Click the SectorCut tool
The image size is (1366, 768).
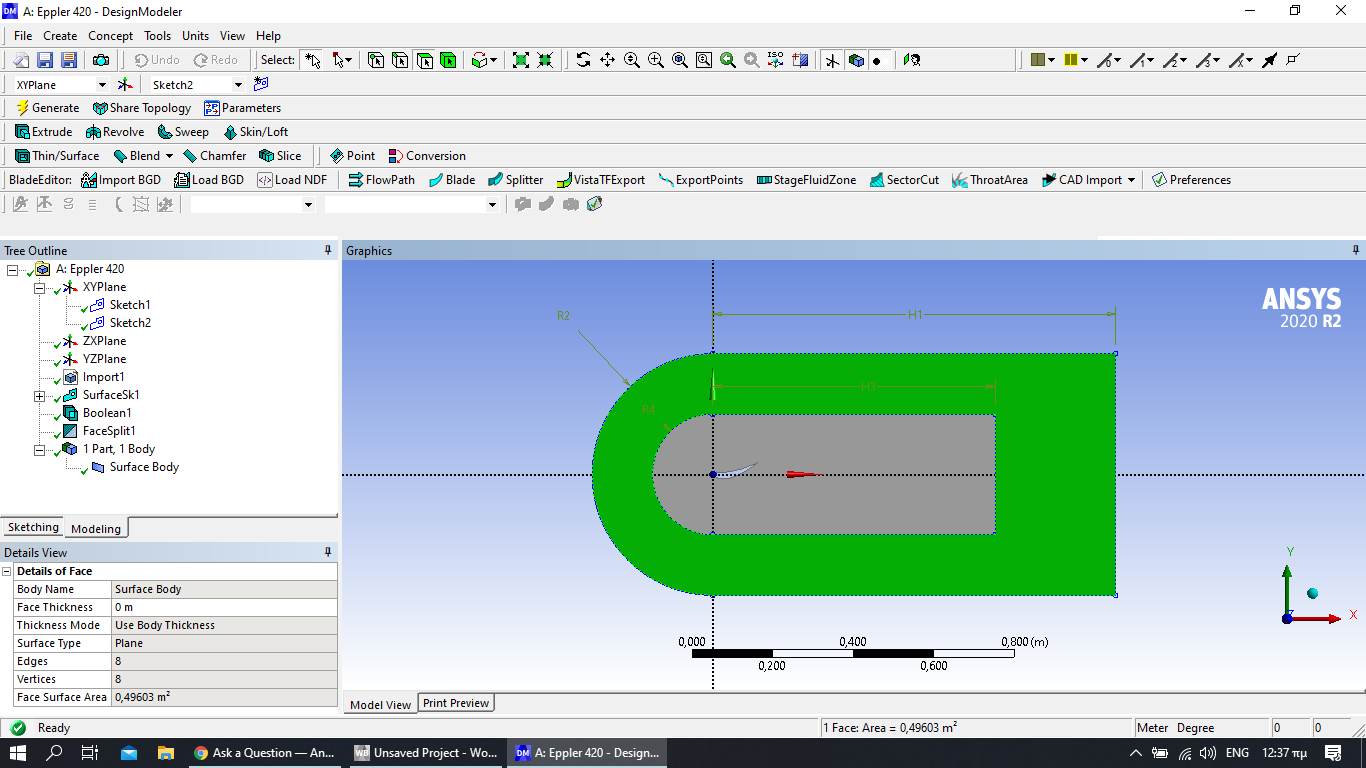(x=903, y=180)
